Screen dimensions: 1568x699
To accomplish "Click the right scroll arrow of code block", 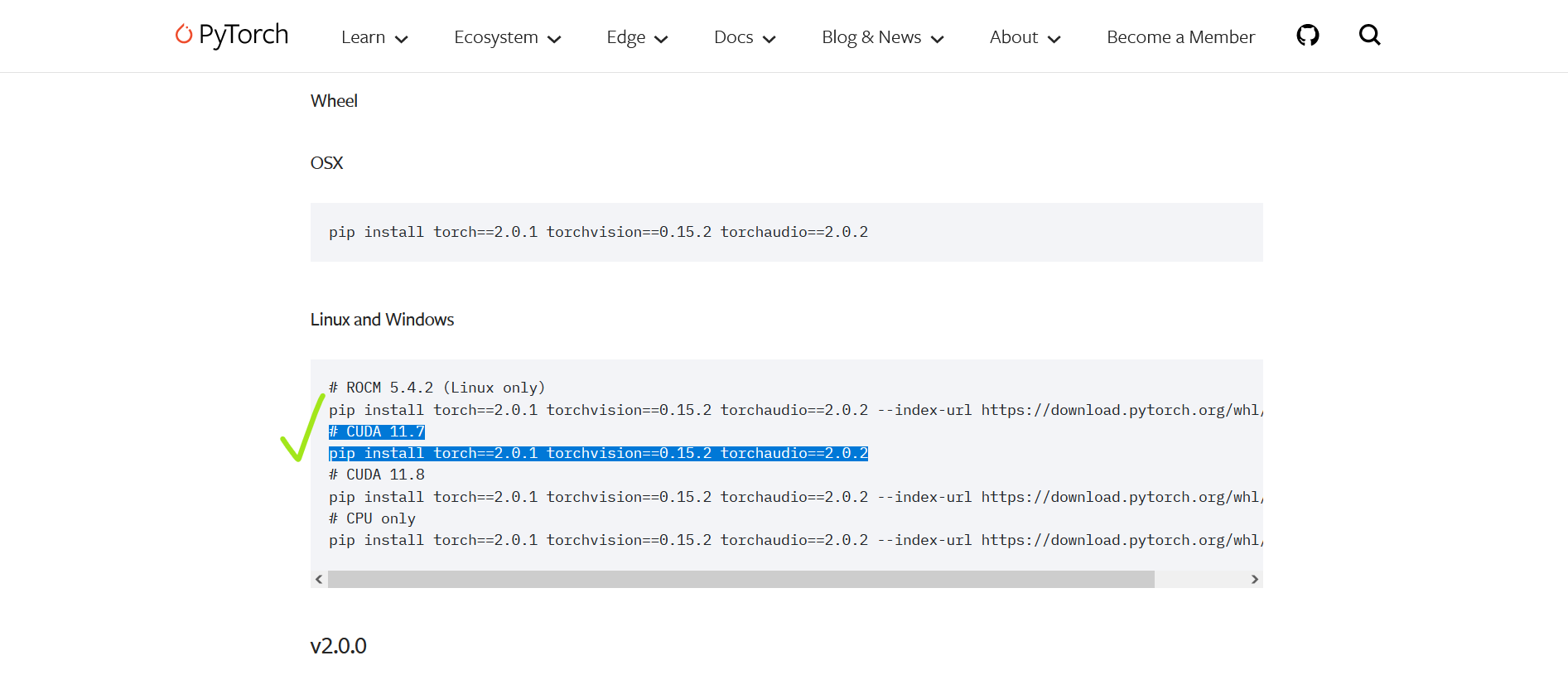I will (1254, 580).
